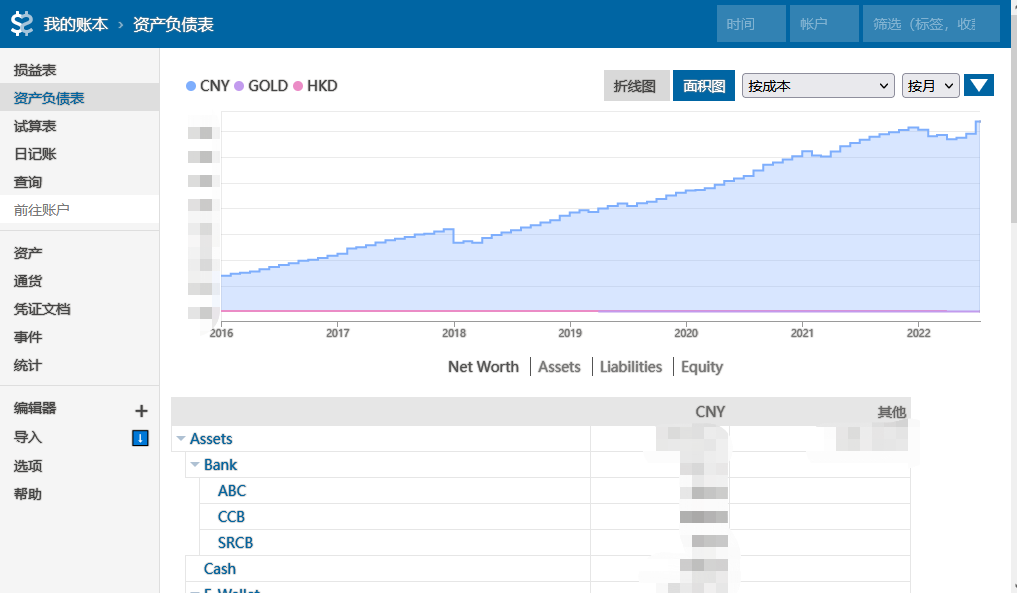Viewport: 1017px width, 593px height.
Task: Open the 按成本 conversion dropdown
Action: [x=818, y=86]
